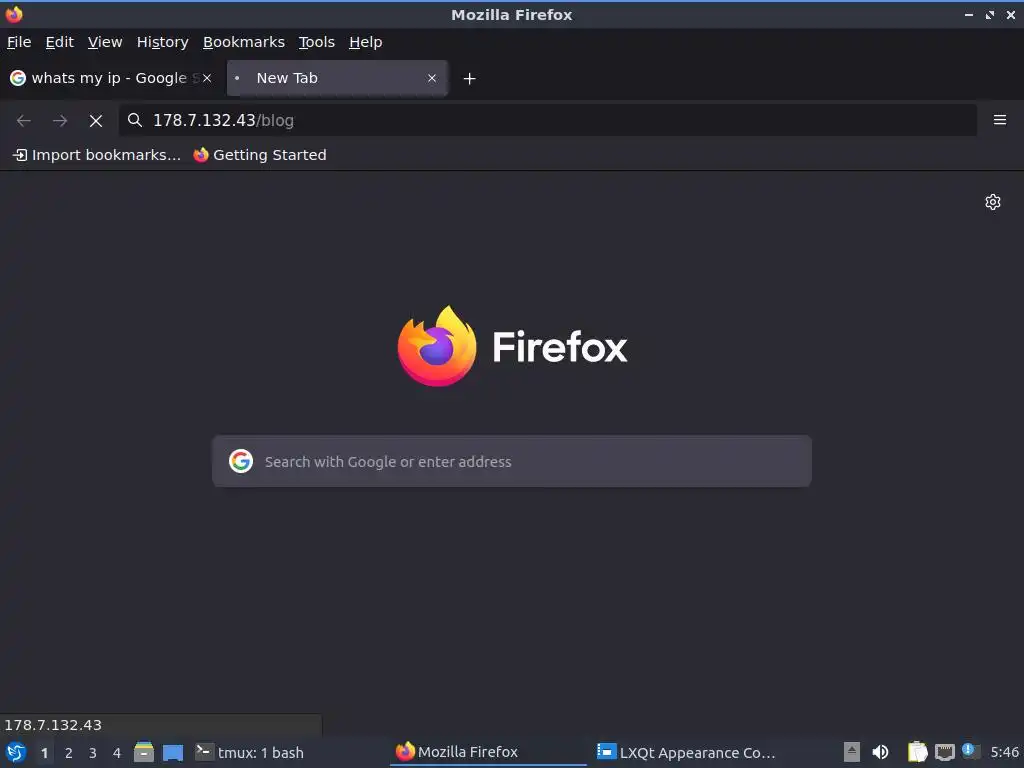This screenshot has height=768, width=1024.
Task: Go forward with the forward arrow
Action: pos(60,120)
